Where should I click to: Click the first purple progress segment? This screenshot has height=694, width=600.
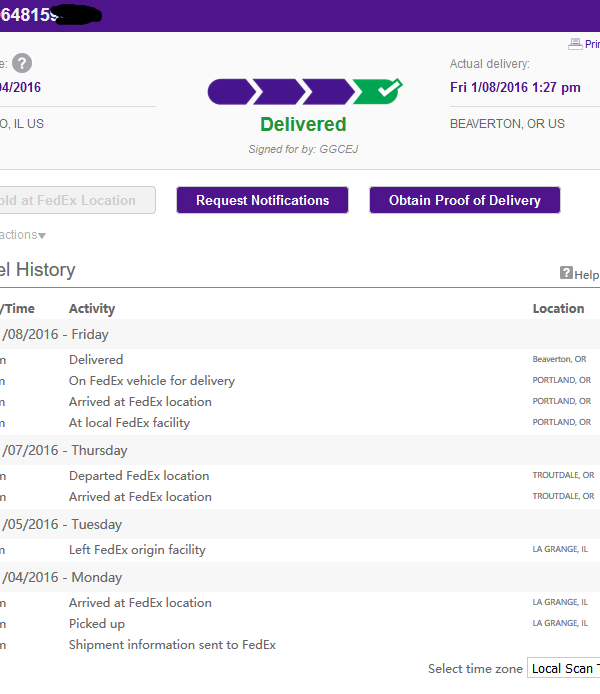point(231,92)
